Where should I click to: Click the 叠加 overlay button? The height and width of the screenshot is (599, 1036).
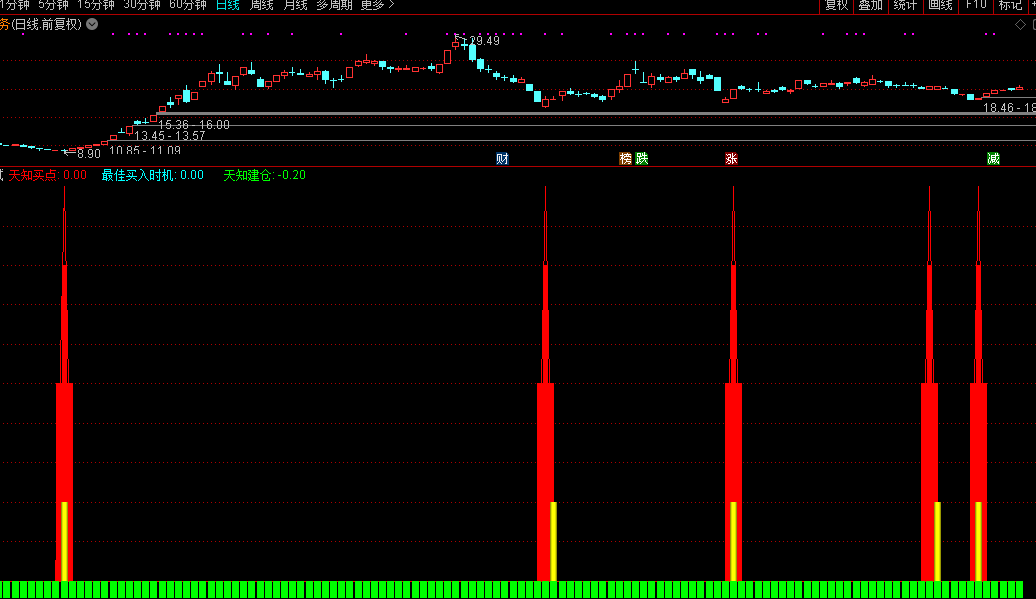870,5
